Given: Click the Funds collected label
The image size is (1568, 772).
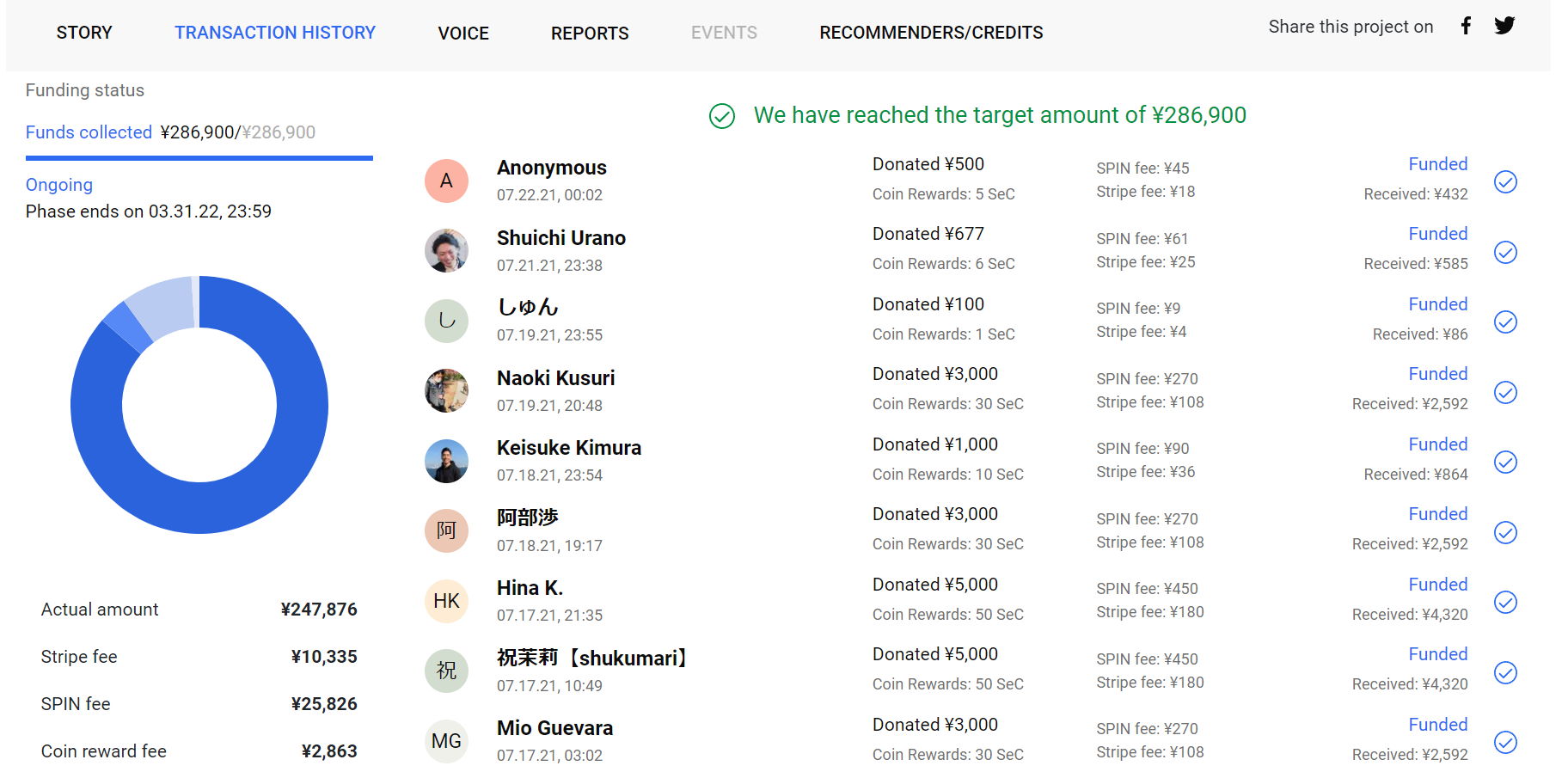Looking at the screenshot, I should [x=89, y=132].
